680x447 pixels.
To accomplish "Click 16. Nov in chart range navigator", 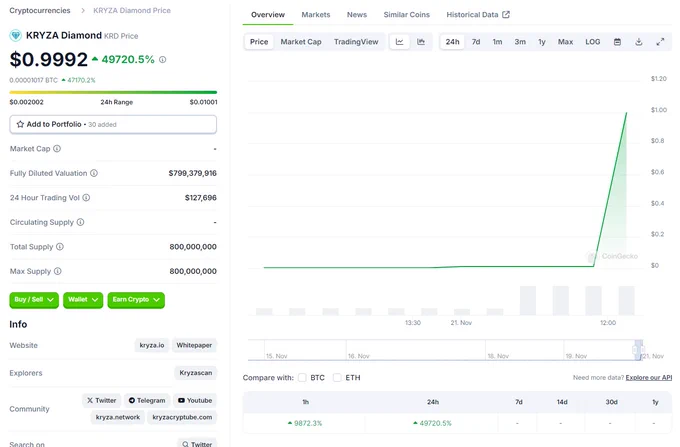I will (x=358, y=356).
